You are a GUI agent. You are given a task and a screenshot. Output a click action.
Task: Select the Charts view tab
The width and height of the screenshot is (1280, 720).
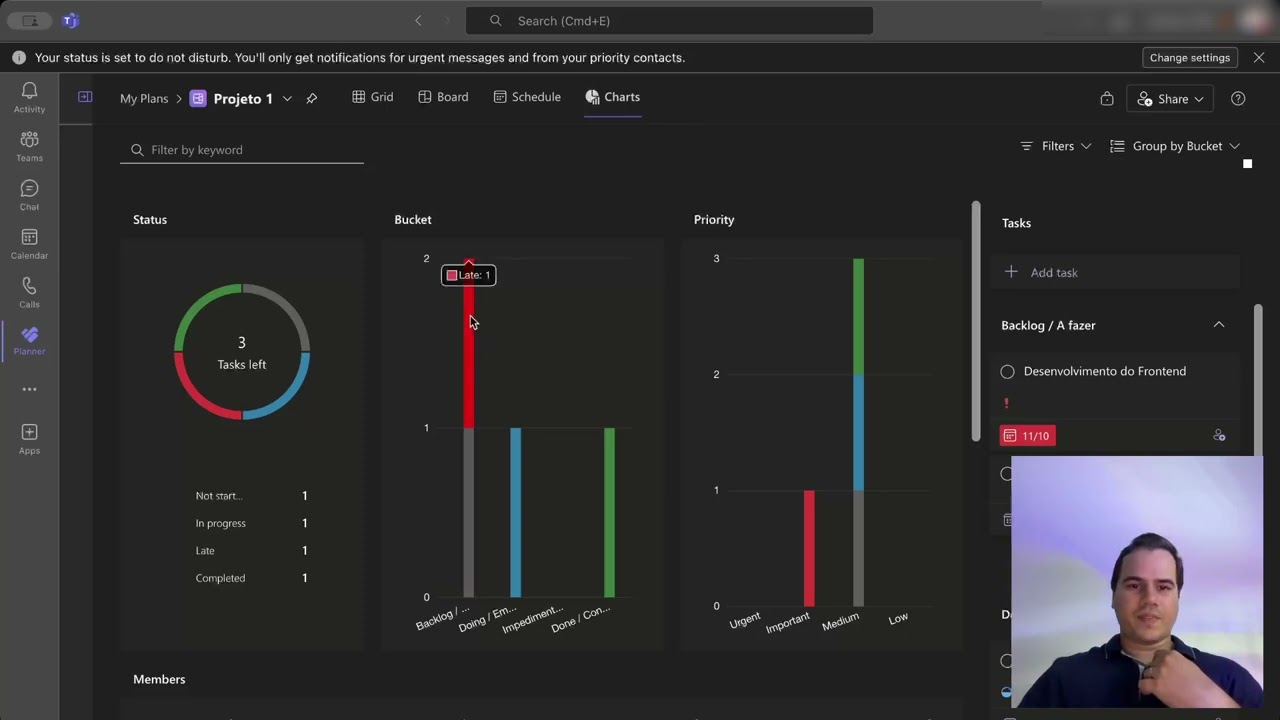pyautogui.click(x=612, y=97)
